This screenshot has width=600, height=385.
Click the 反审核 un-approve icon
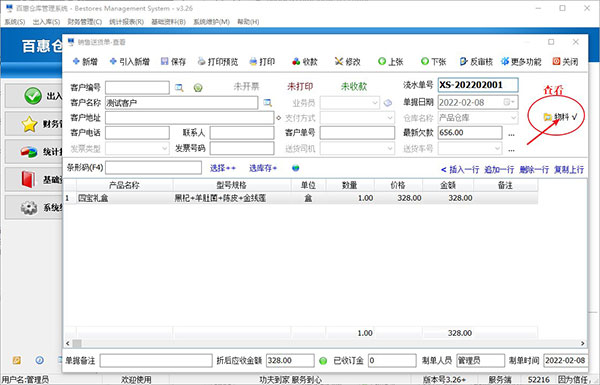(x=463, y=61)
